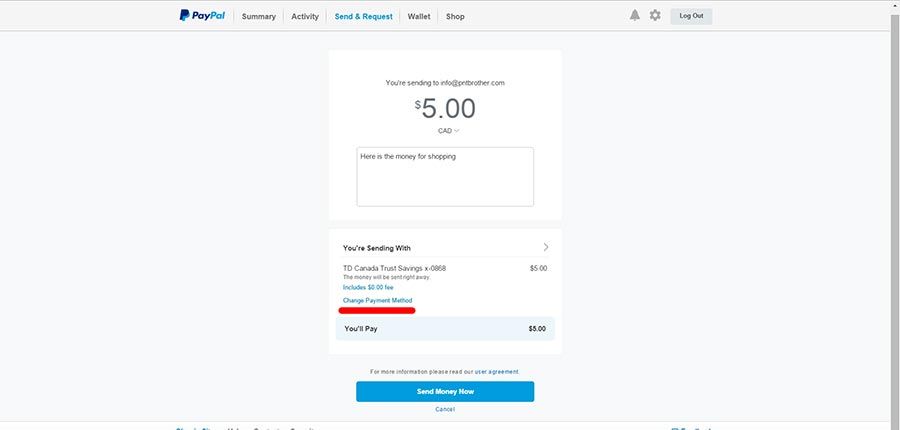Select the Send & Request tab
The height and width of the screenshot is (430, 900).
coord(363,17)
